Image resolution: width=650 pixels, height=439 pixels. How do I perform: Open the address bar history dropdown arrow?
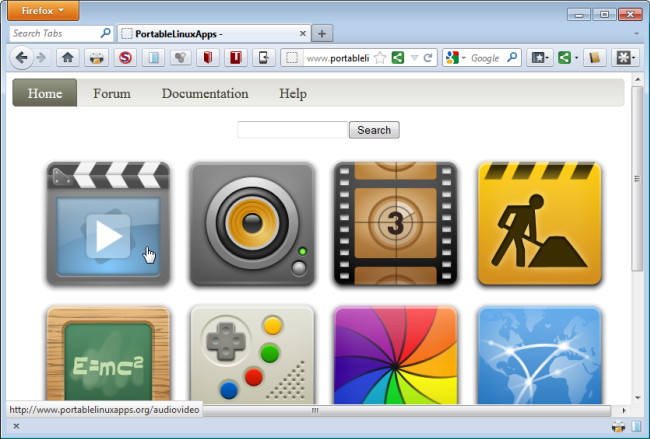coord(414,58)
